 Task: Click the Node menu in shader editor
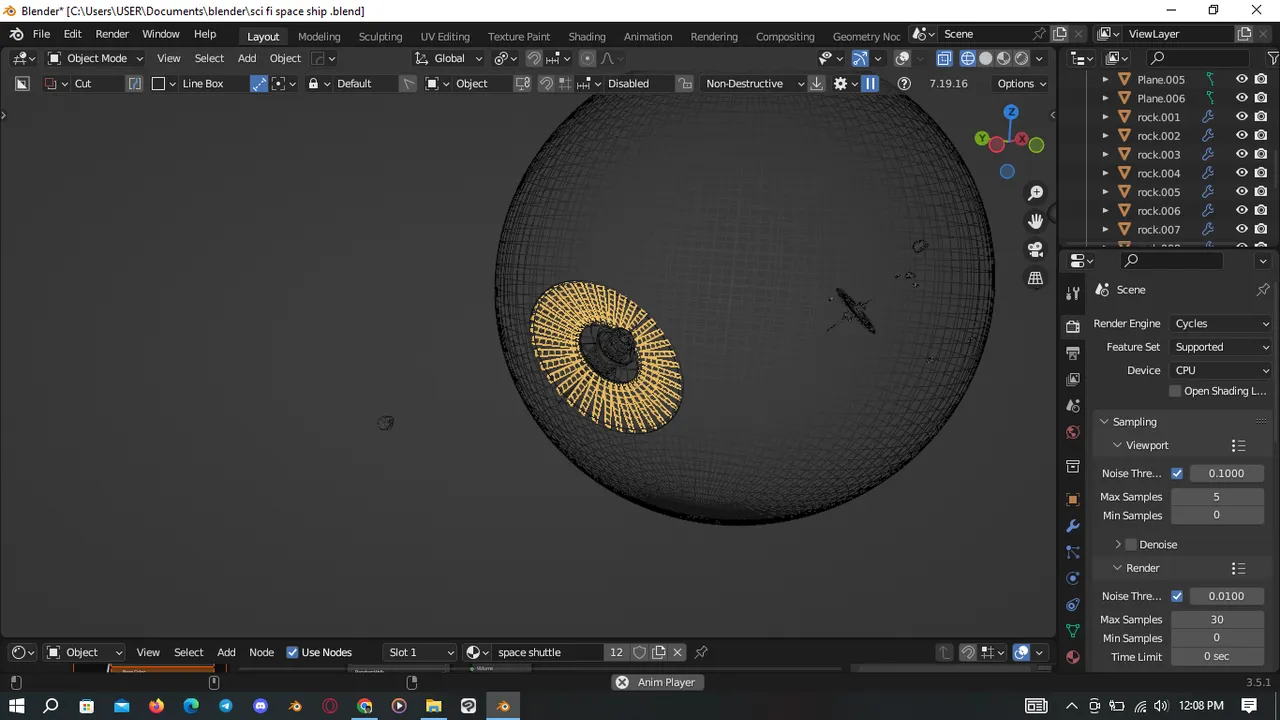pyautogui.click(x=261, y=652)
